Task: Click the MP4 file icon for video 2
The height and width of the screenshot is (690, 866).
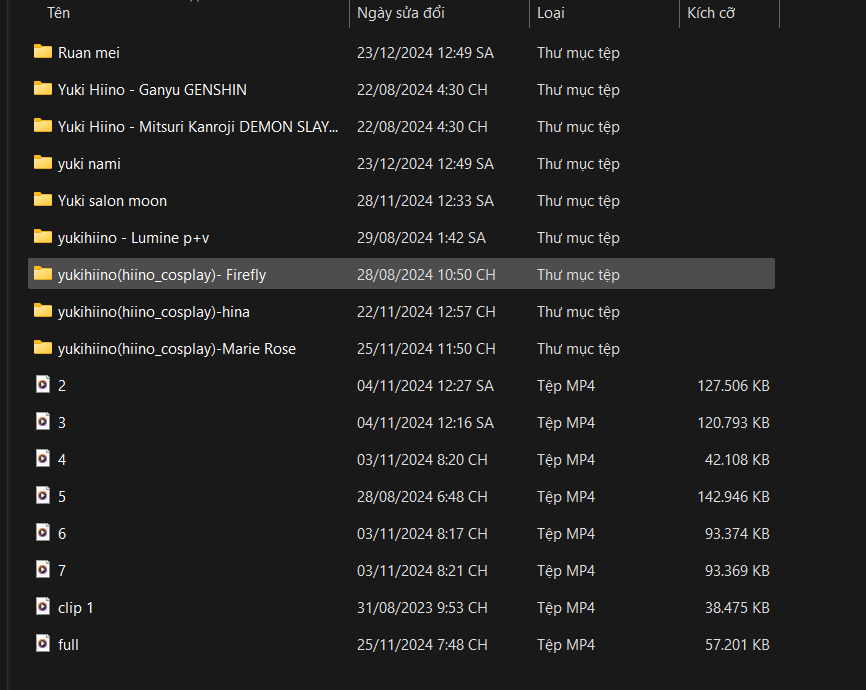Action: [x=42, y=385]
